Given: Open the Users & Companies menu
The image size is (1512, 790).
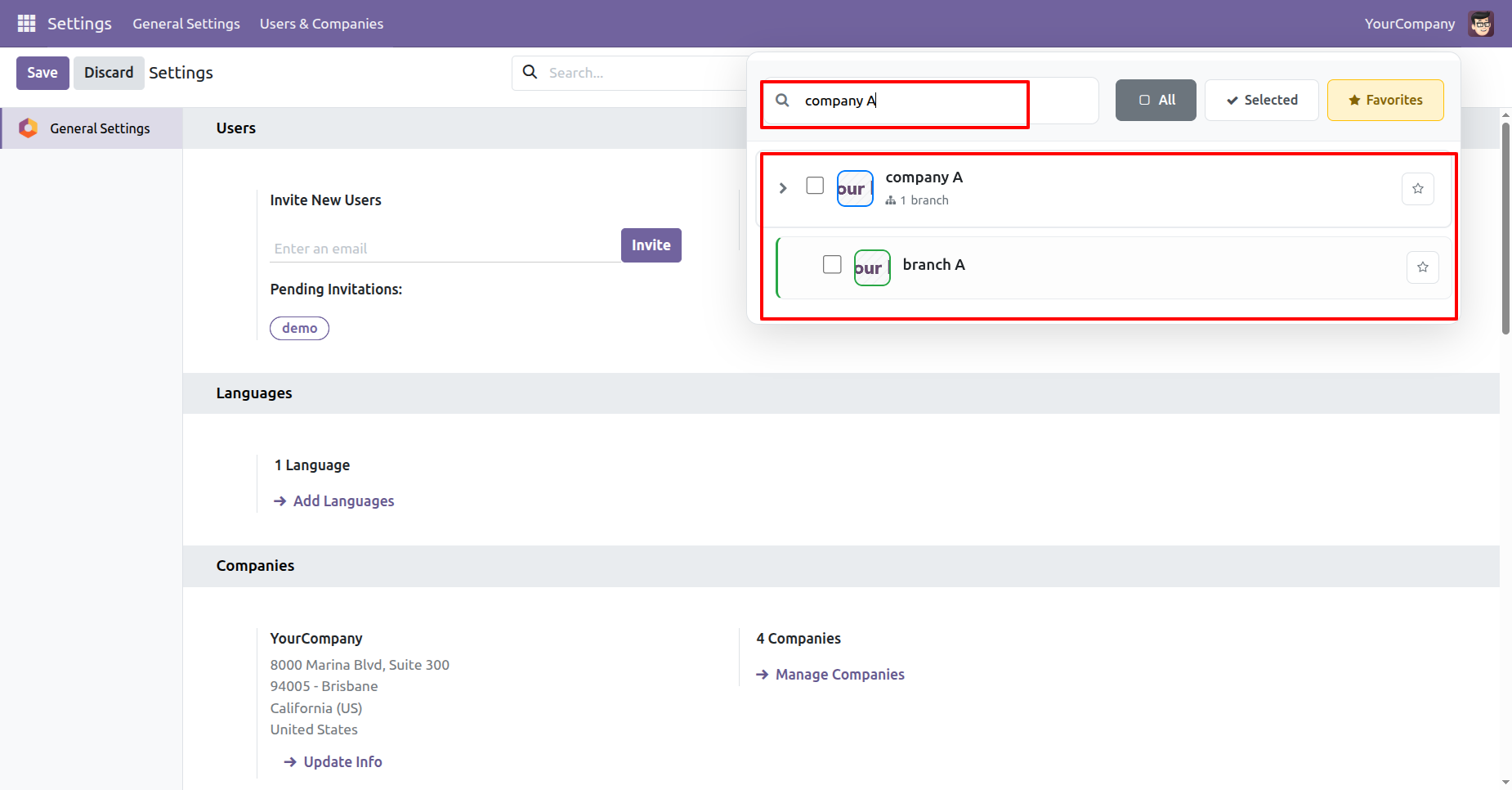Looking at the screenshot, I should coord(321,24).
